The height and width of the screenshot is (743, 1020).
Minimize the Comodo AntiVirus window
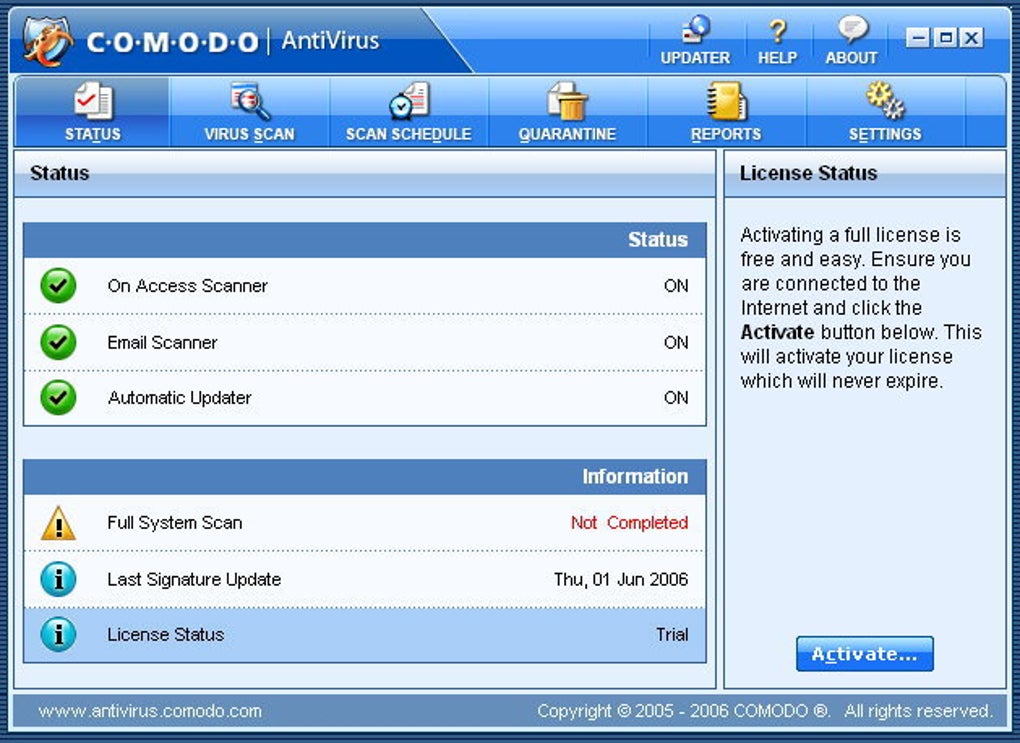[x=918, y=38]
